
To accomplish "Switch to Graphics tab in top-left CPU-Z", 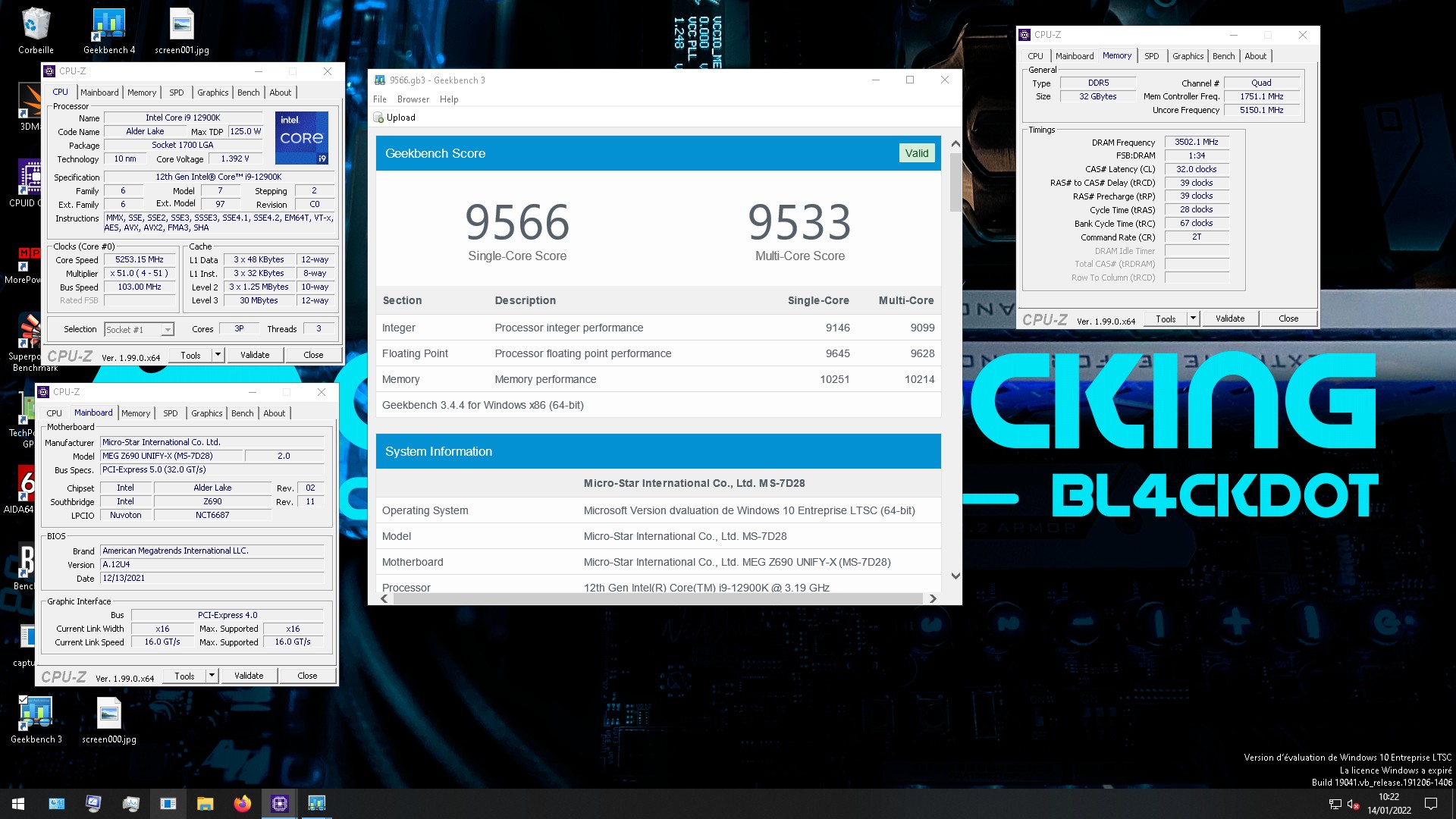I will click(213, 93).
